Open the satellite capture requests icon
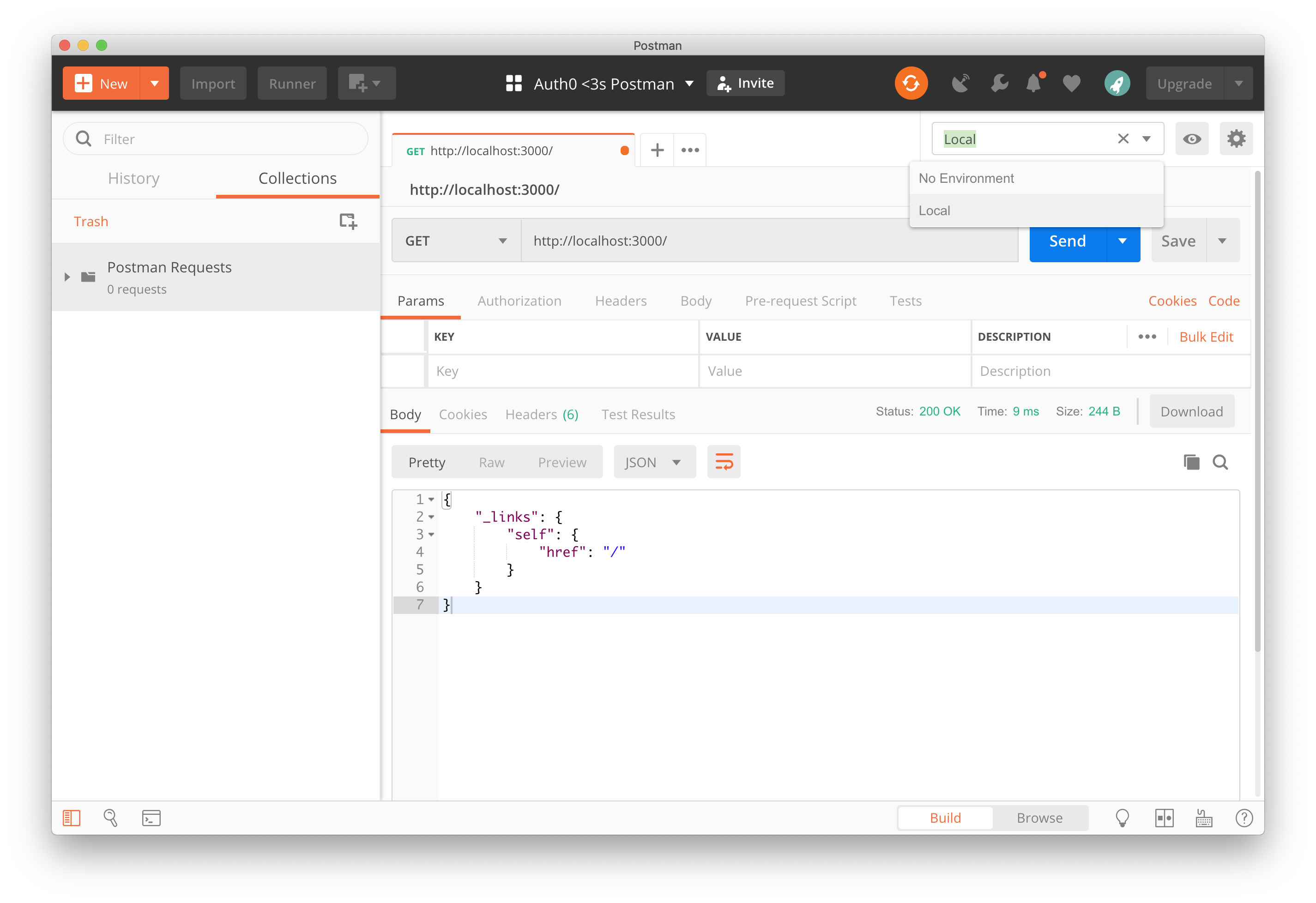 pyautogui.click(x=960, y=84)
